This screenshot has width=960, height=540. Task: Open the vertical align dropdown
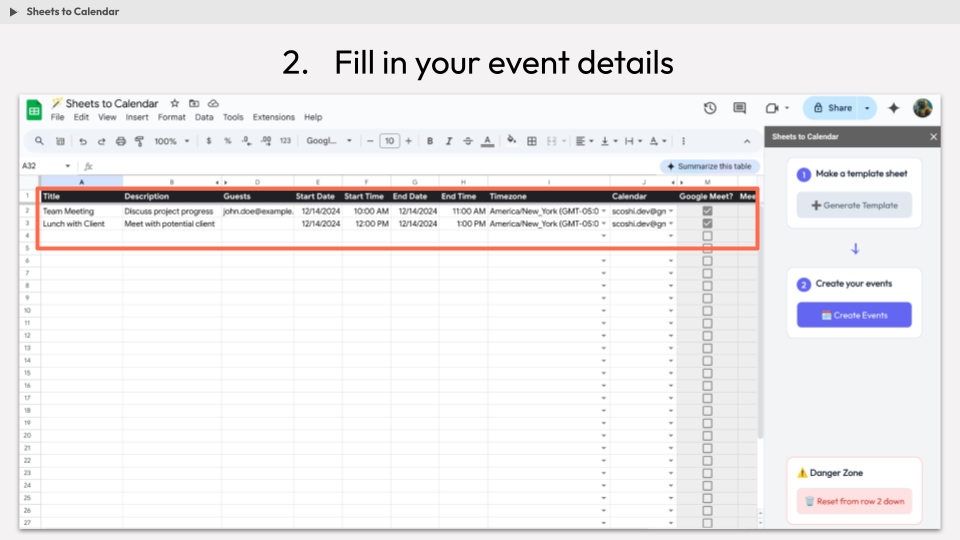[x=609, y=141]
